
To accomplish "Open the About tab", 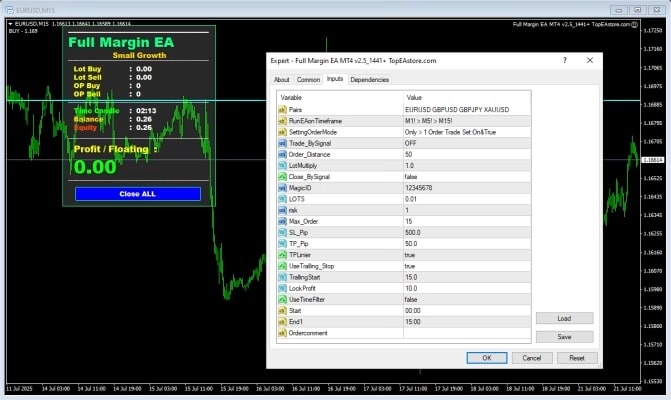I will click(282, 80).
